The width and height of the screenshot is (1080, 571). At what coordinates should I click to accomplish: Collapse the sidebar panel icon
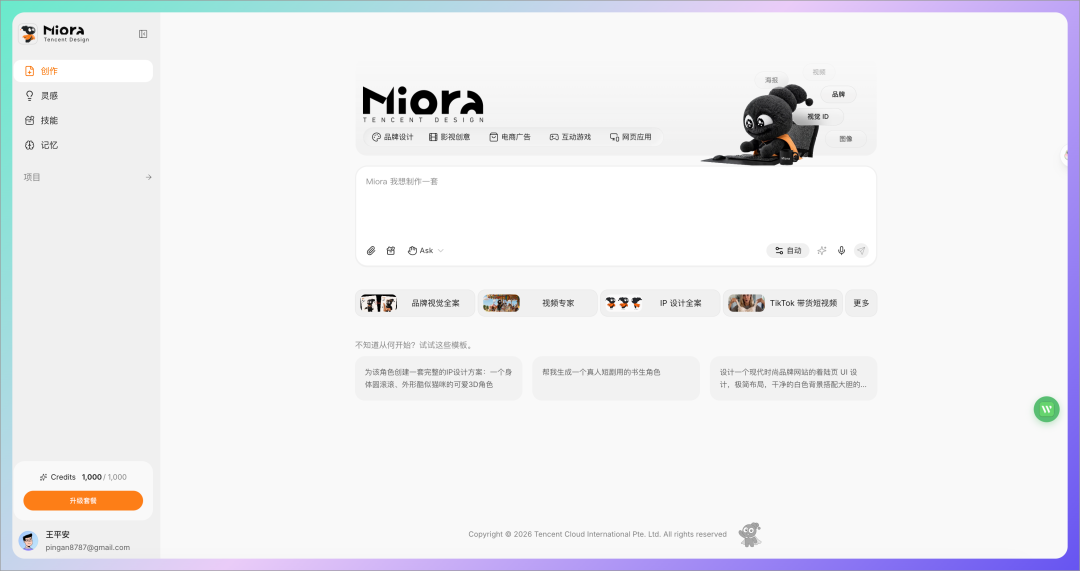coord(143,34)
